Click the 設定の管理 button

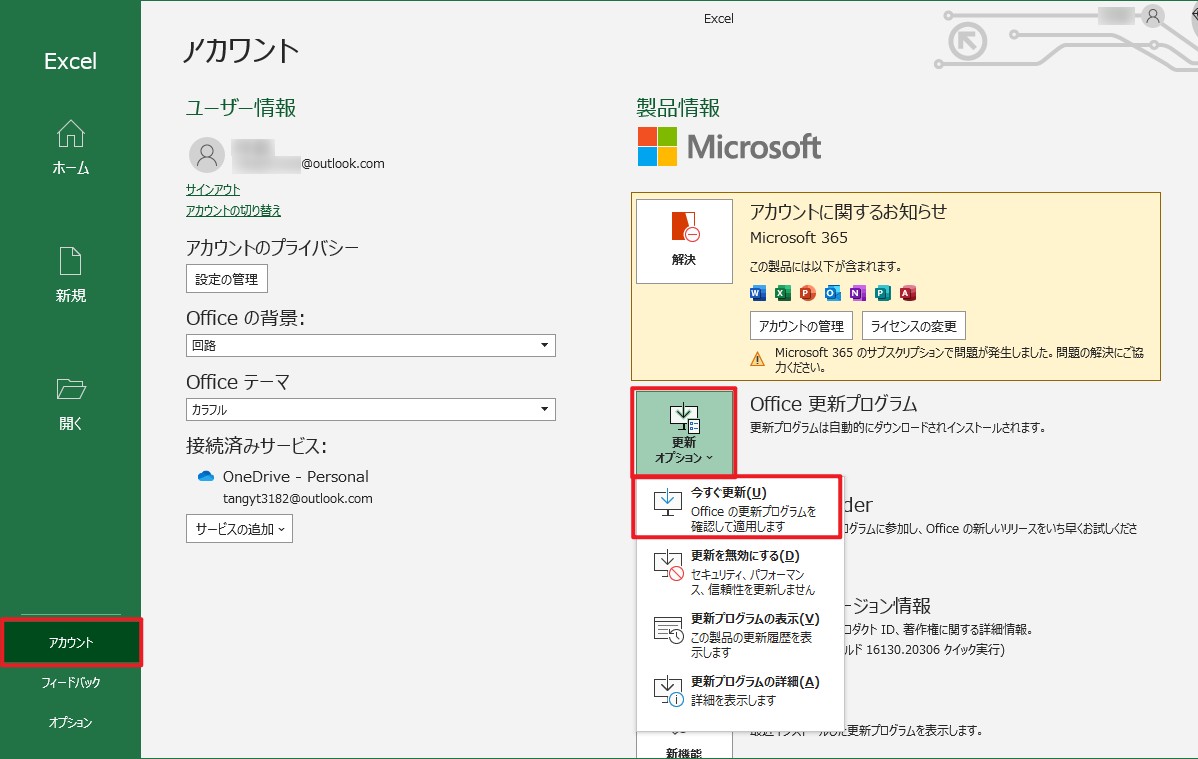coord(226,279)
